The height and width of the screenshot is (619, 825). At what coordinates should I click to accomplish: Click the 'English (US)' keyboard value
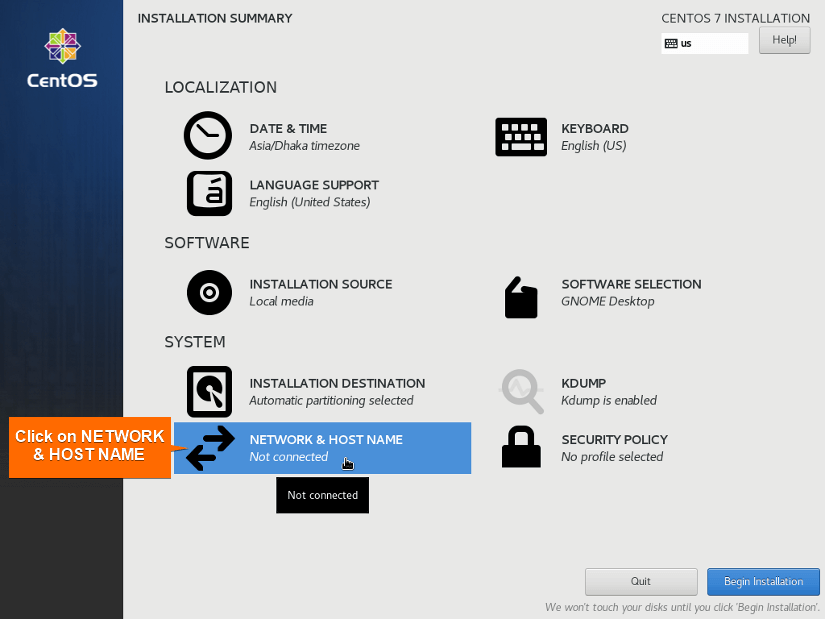[x=593, y=146]
